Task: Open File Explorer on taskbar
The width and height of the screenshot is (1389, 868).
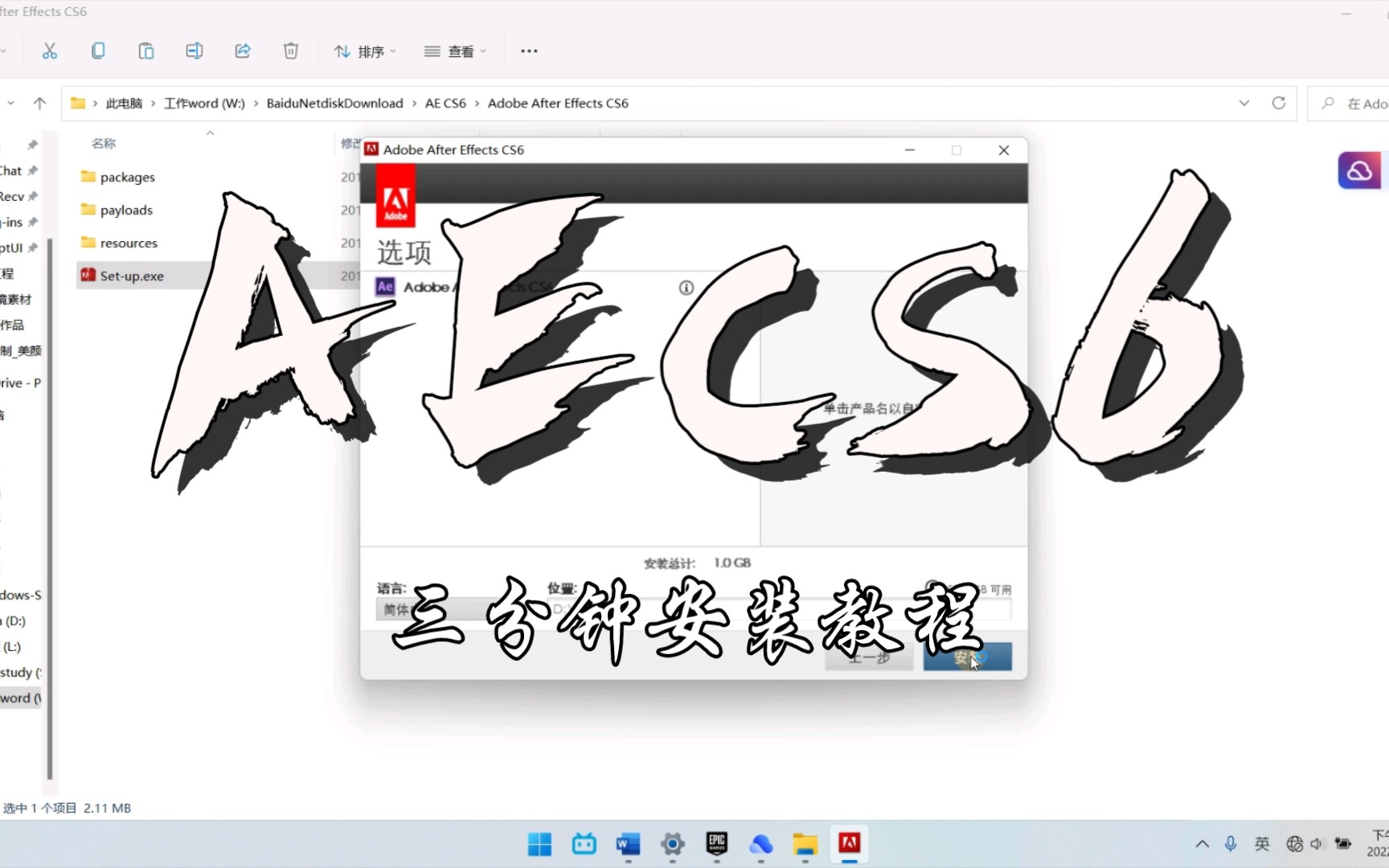Action: pos(805,844)
